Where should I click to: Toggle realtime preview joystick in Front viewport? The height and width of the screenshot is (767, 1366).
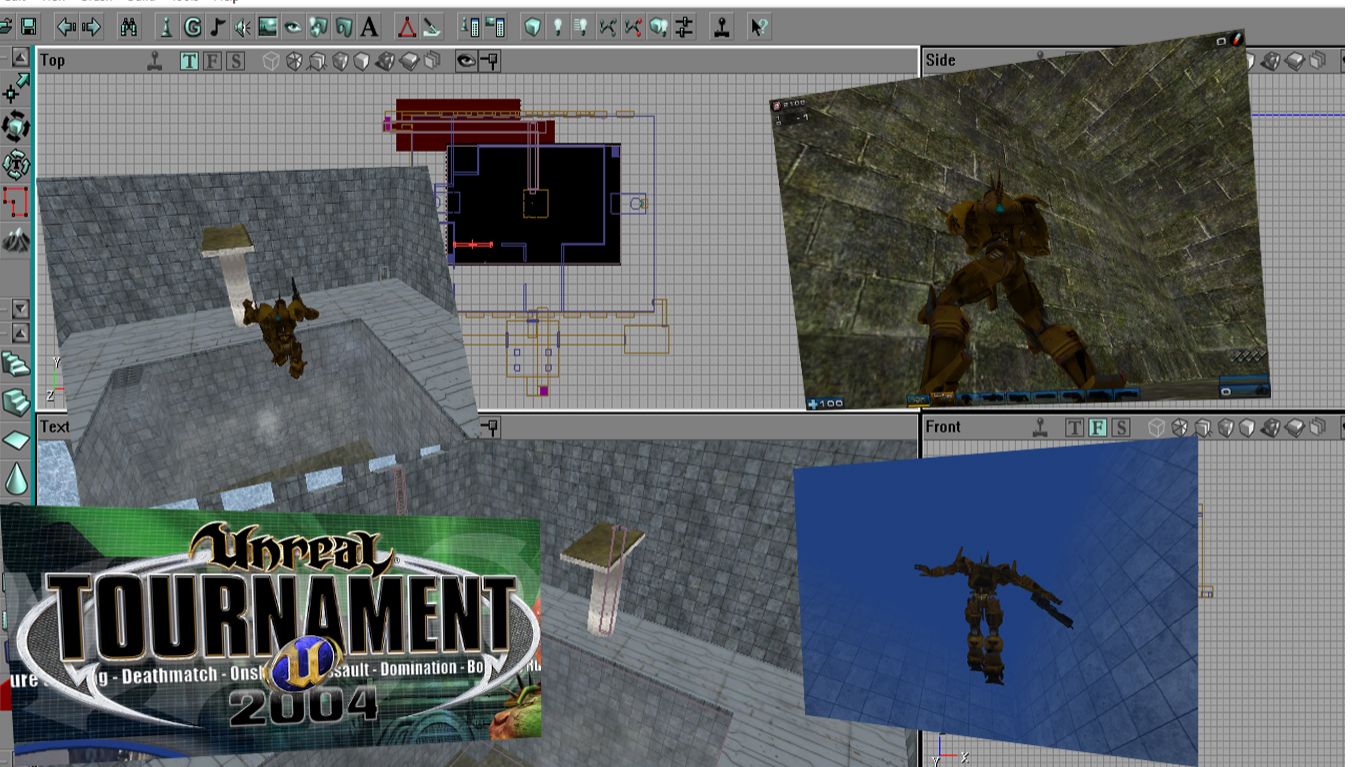coord(1039,428)
